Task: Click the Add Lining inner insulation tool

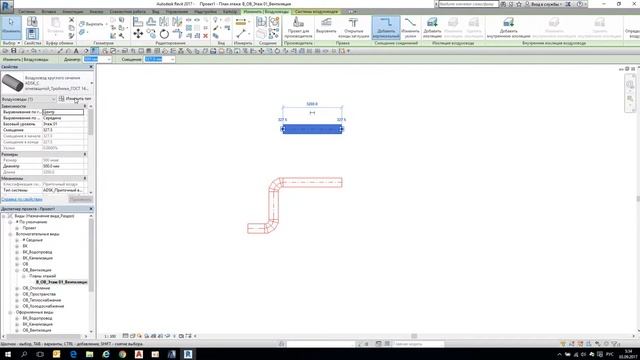Action: [509, 27]
